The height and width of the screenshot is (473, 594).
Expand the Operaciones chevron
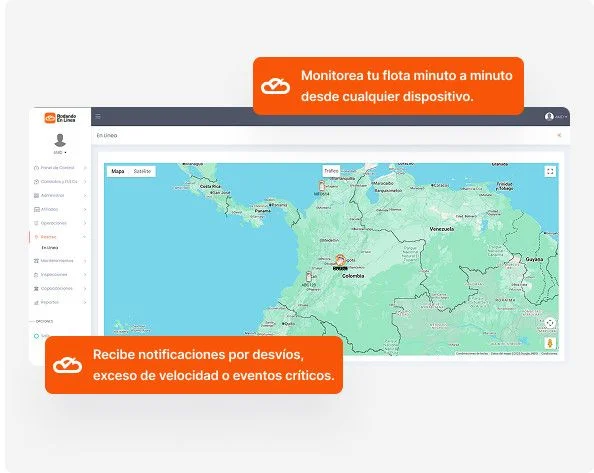coord(85,223)
